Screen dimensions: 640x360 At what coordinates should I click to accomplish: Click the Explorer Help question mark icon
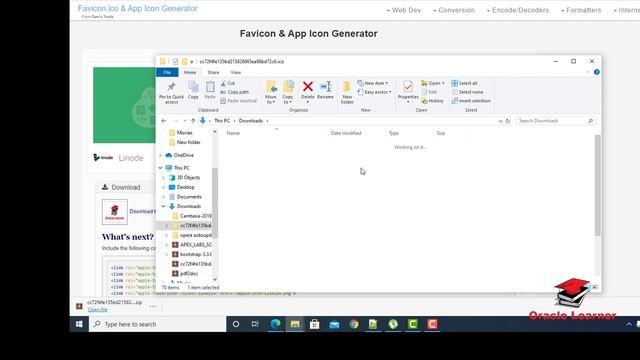[x=597, y=72]
